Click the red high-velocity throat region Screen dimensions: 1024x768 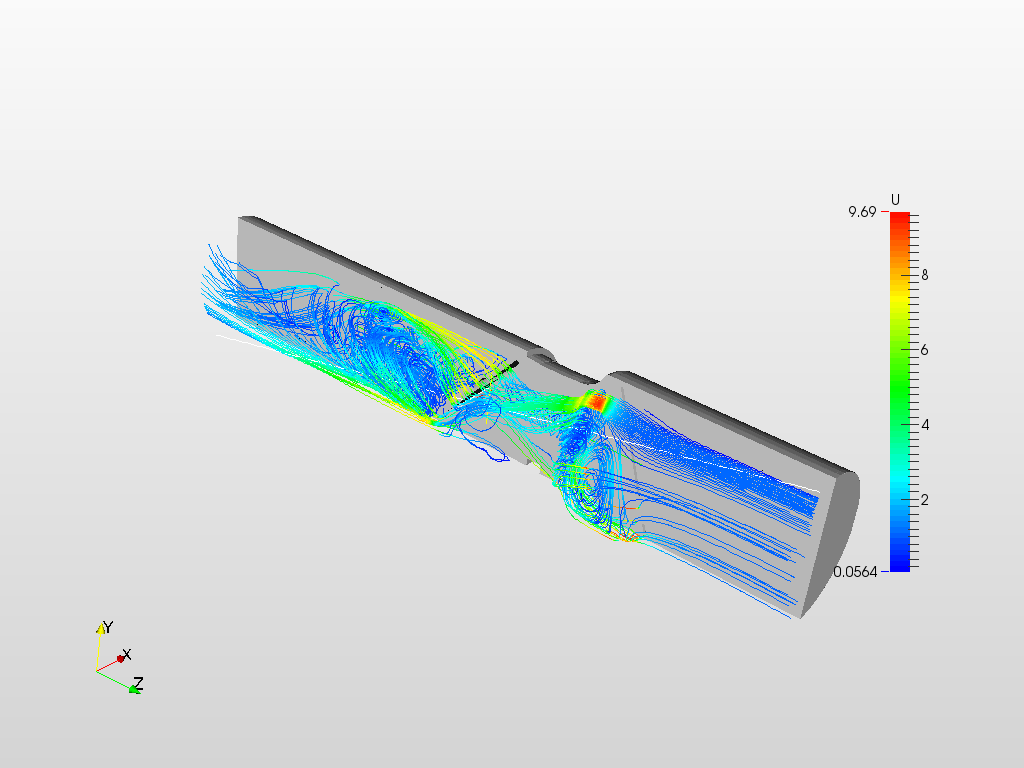[596, 400]
